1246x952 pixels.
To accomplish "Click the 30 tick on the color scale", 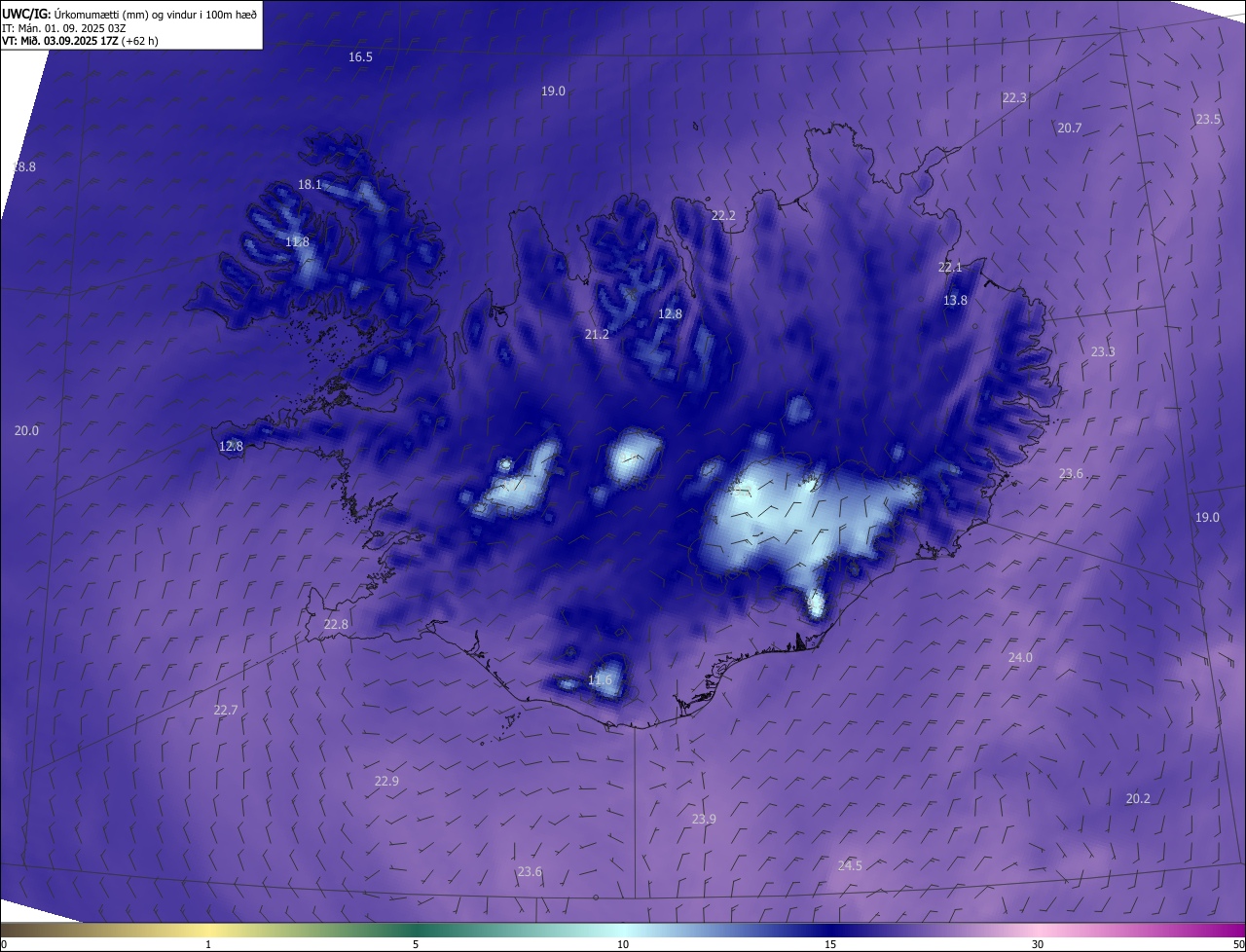I will coord(1038,945).
